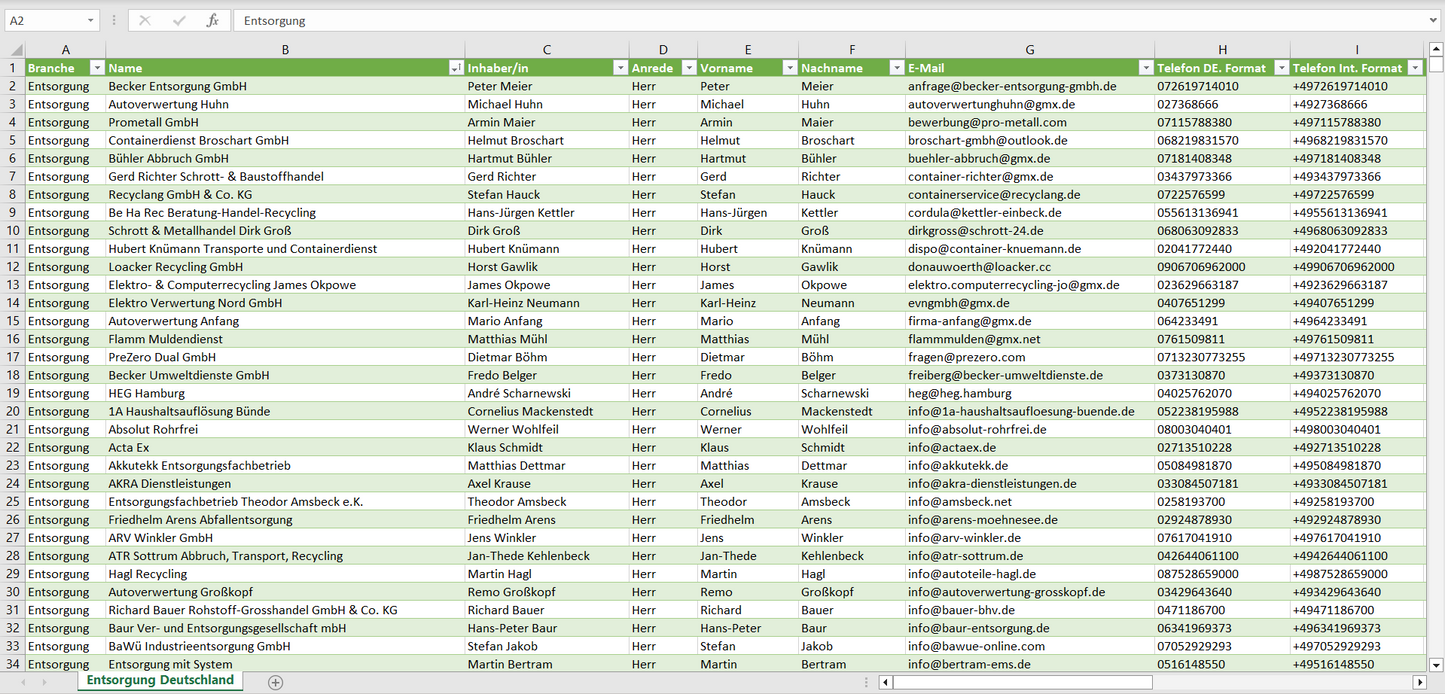Viewport: 1445px width, 694px height.
Task: Click the vertical scrollbar down arrow
Action: 1436,664
